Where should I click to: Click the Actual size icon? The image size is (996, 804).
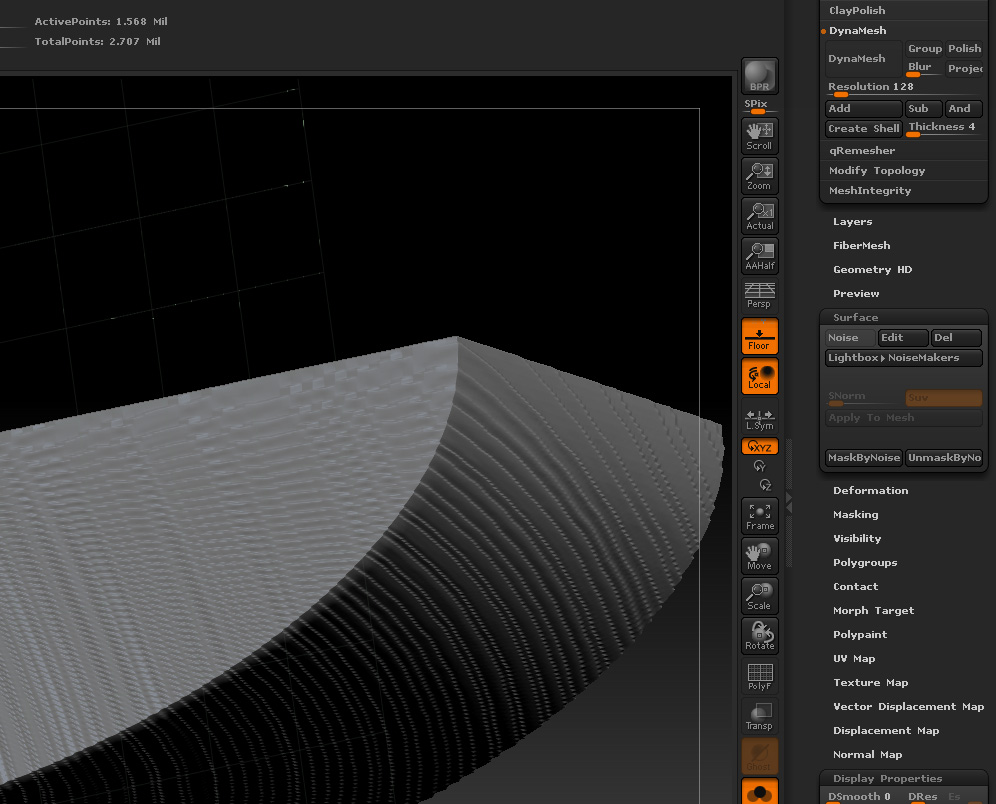pyautogui.click(x=759, y=215)
